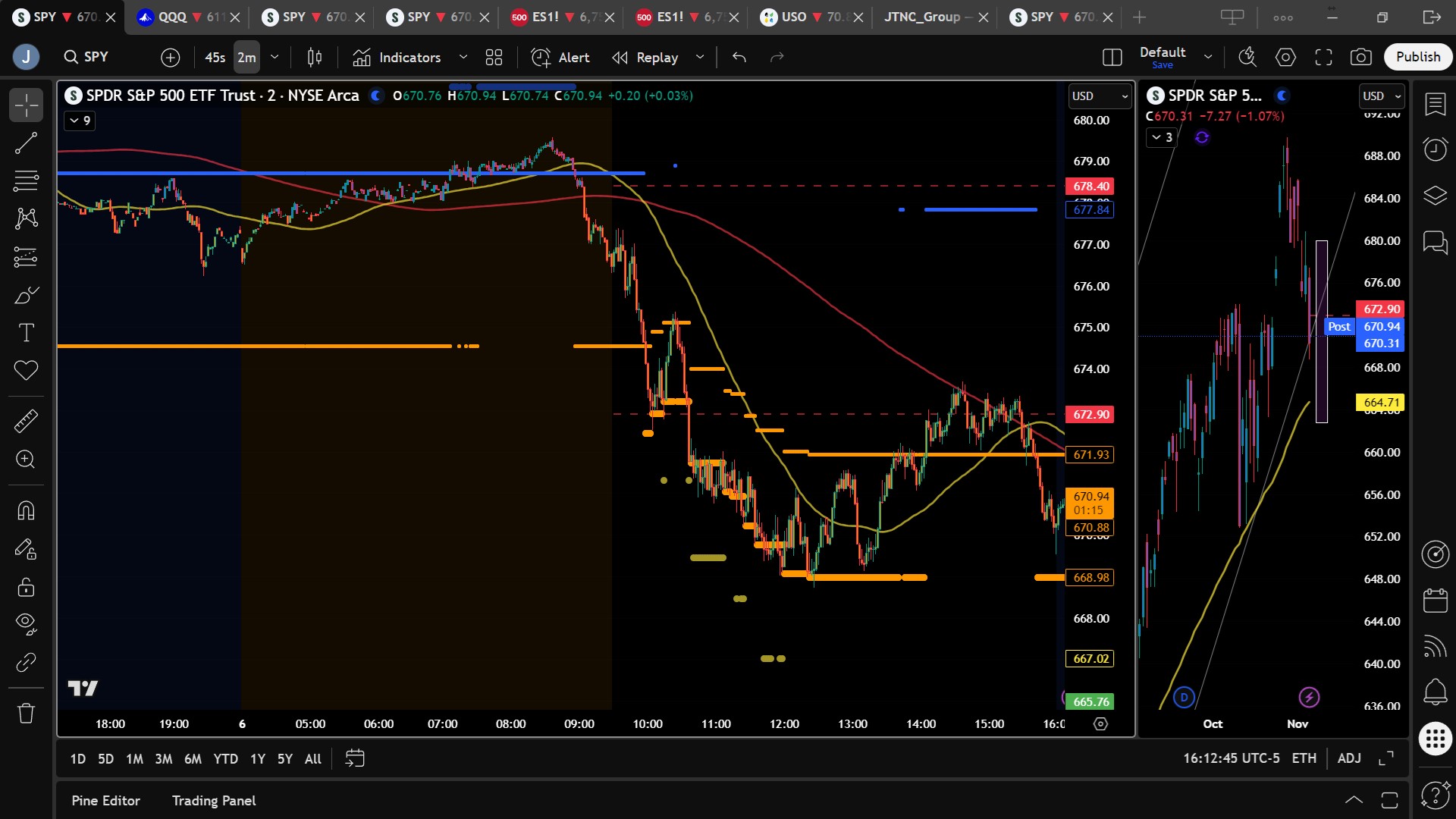Collapse the 9 indicators legend chevron
The width and height of the screenshot is (1456, 819).
(x=80, y=121)
